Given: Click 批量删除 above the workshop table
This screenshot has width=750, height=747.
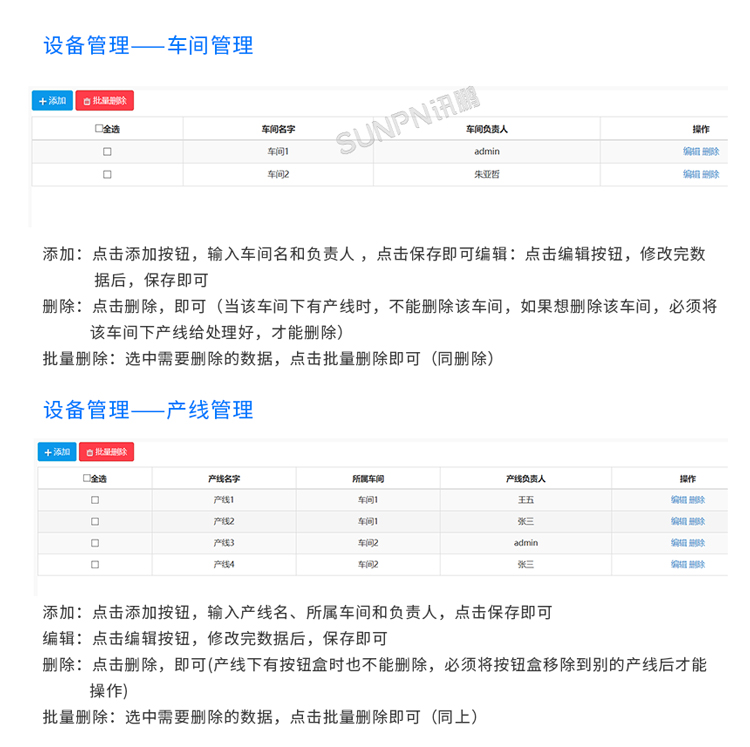Looking at the screenshot, I should (104, 101).
